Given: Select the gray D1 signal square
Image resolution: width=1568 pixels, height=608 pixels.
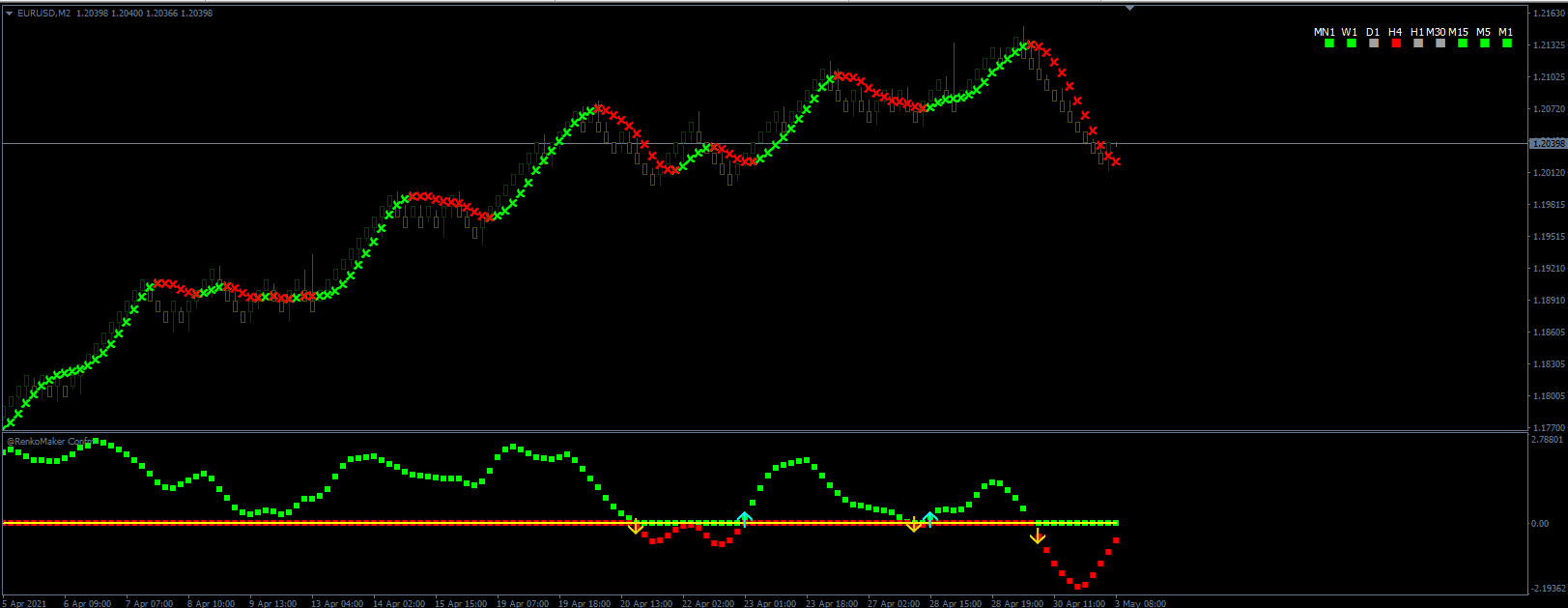Looking at the screenshot, I should point(1374,43).
